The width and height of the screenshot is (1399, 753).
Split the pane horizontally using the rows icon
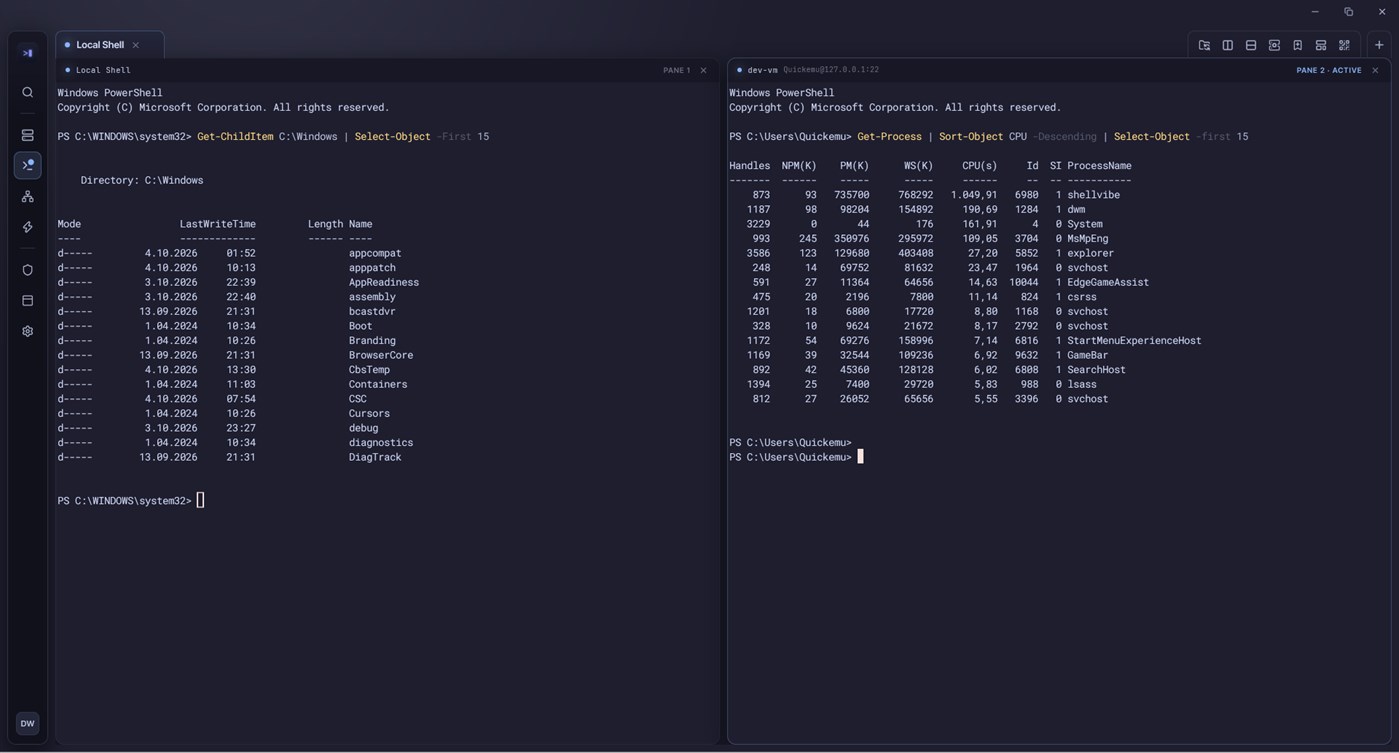[x=1251, y=45]
